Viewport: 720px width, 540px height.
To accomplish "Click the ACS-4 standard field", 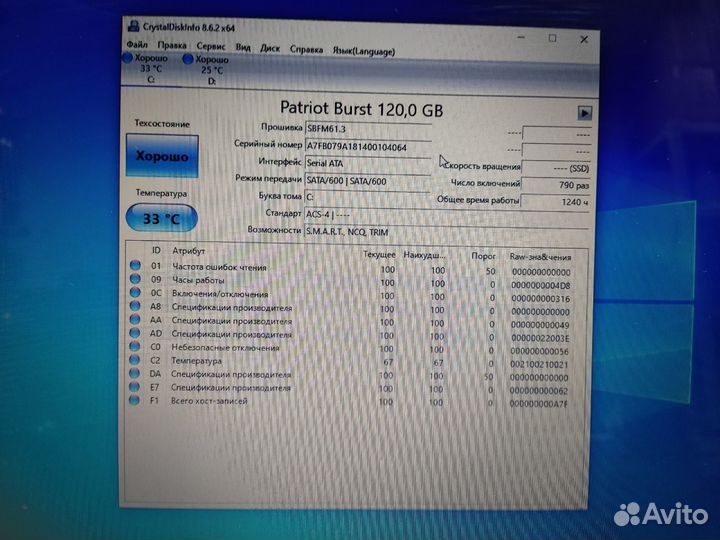I will point(446,215).
